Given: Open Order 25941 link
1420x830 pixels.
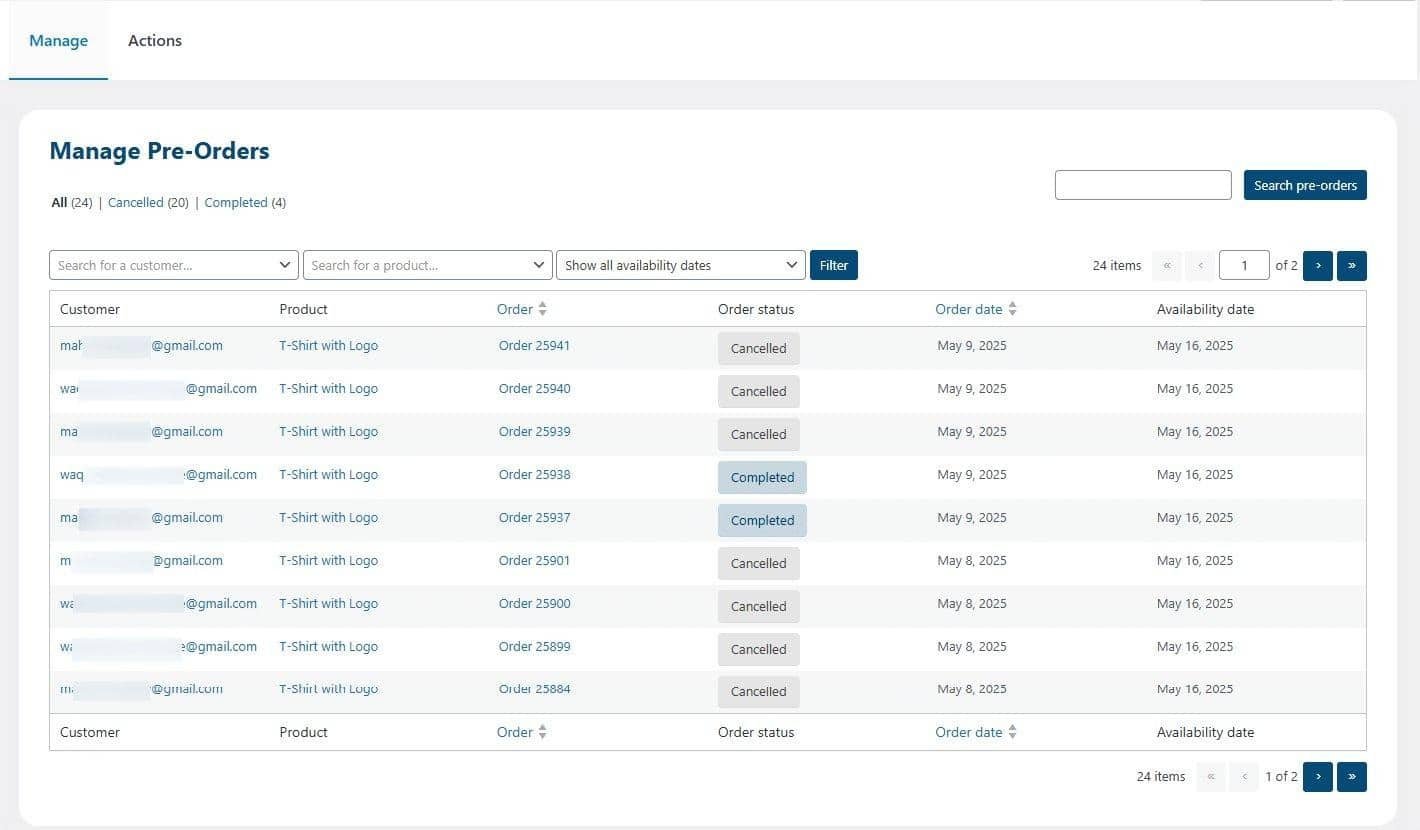Looking at the screenshot, I should coord(534,346).
